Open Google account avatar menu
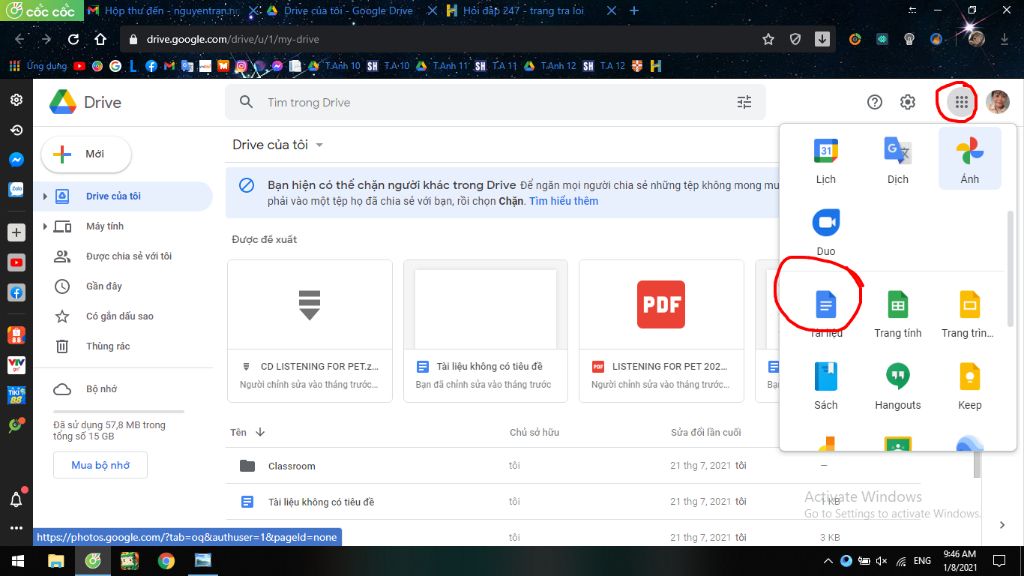1024x576 pixels. coord(997,102)
